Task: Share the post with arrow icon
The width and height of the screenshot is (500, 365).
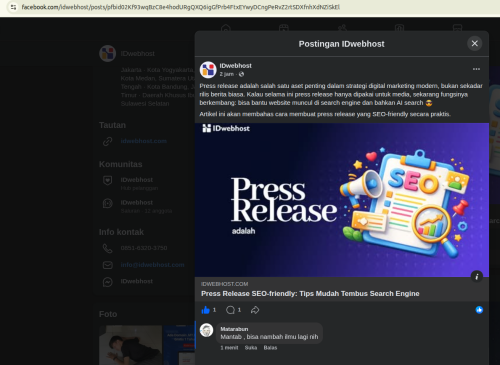Action: [255, 310]
